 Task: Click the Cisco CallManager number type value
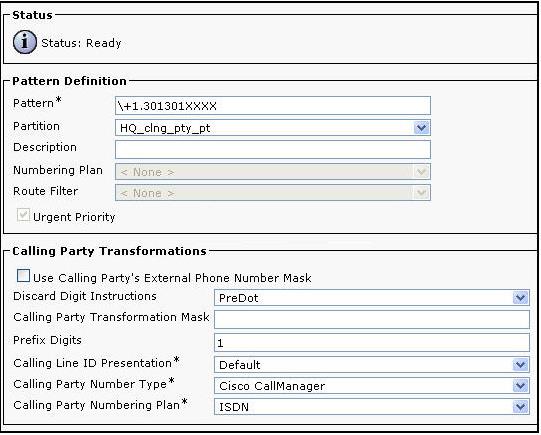(x=272, y=386)
